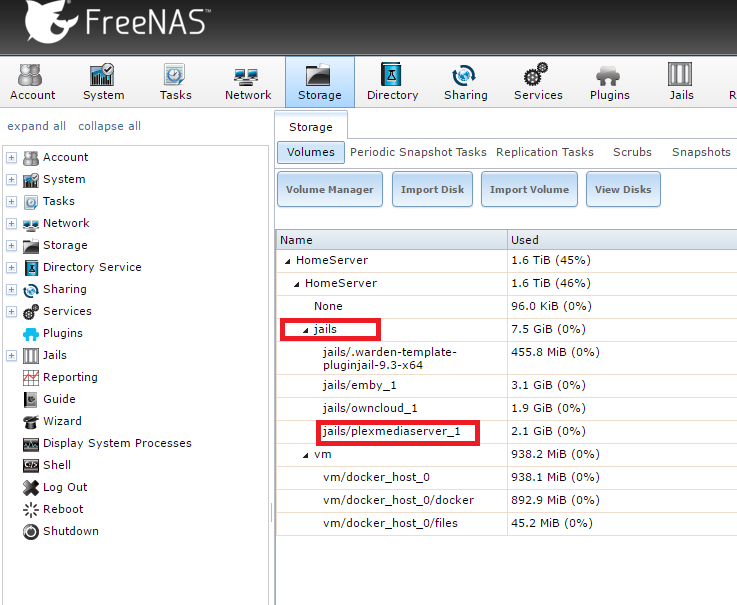Click Log Out icon in sidebar

31,487
